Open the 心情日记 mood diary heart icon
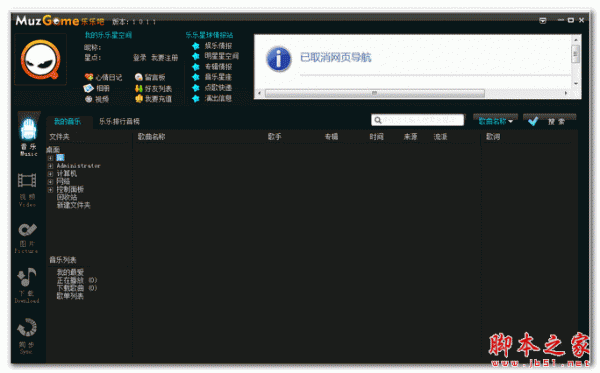This screenshot has width=600, height=373. 89,77
